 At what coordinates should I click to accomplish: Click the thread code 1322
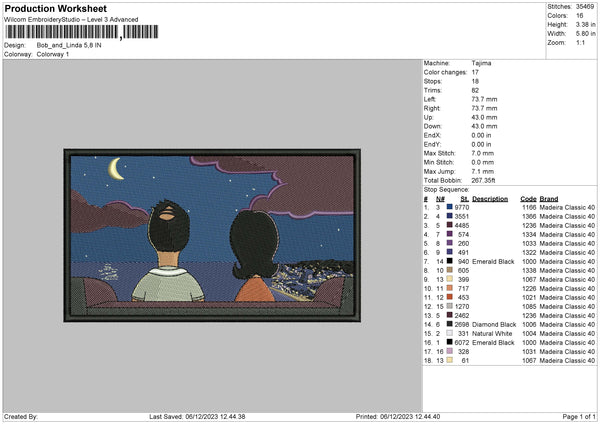click(529, 252)
